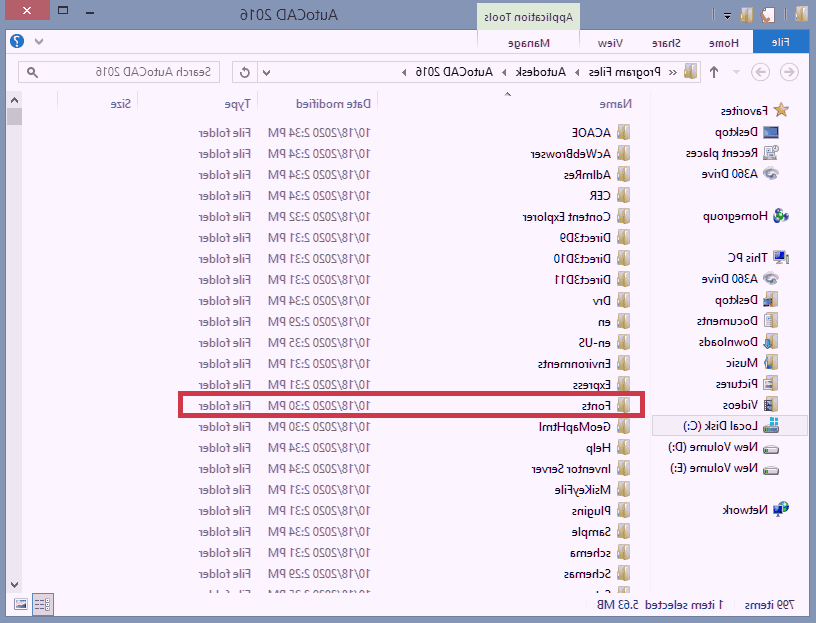Image resolution: width=816 pixels, height=623 pixels.
Task: Click the Up arrow navigation icon
Action: click(x=714, y=72)
